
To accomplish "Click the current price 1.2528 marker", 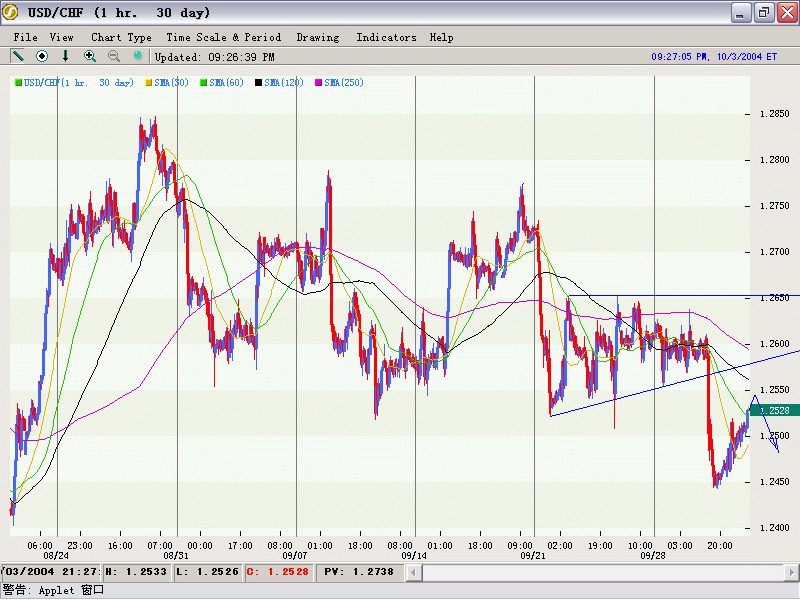I will [x=774, y=411].
